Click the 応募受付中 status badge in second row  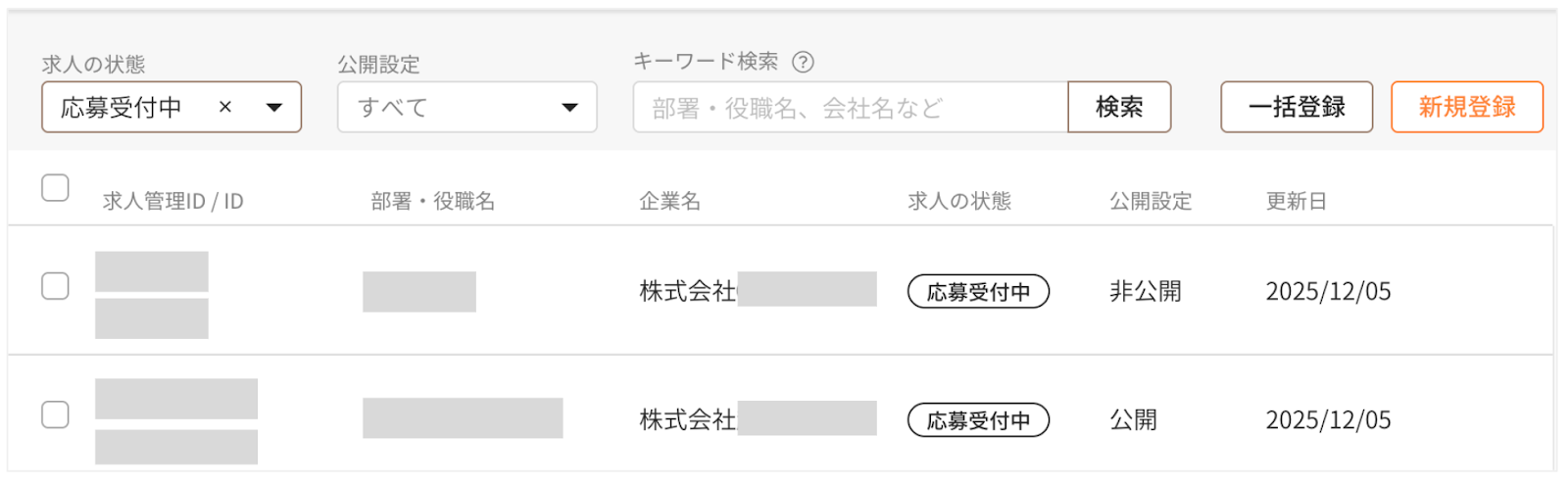click(x=978, y=420)
